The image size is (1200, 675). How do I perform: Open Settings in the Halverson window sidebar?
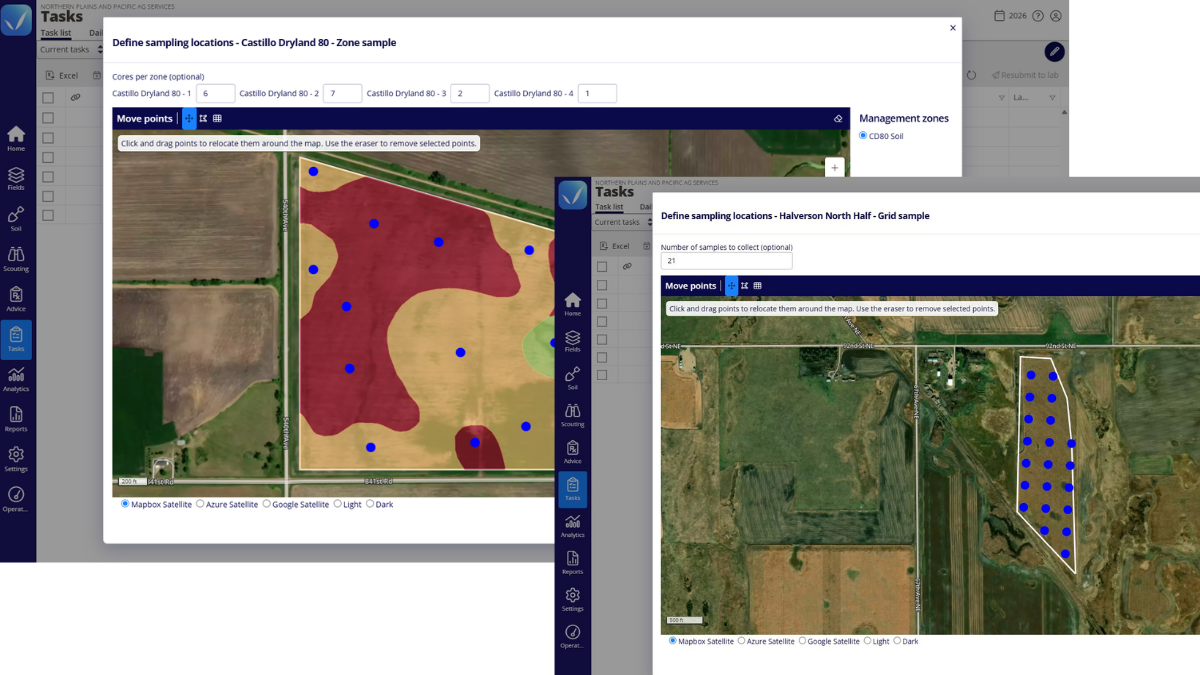pos(572,601)
